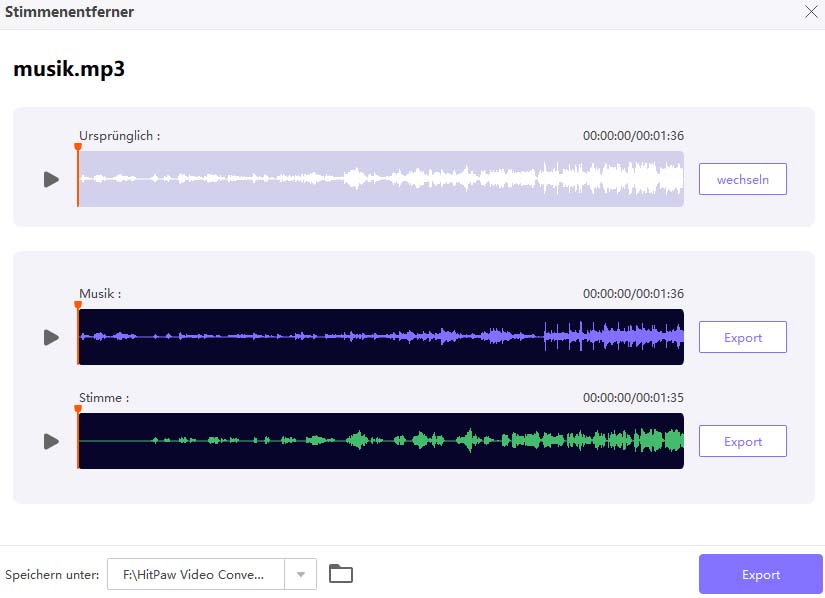Close the Stimmenentferner dialog
This screenshot has width=825, height=598.
(x=811, y=12)
